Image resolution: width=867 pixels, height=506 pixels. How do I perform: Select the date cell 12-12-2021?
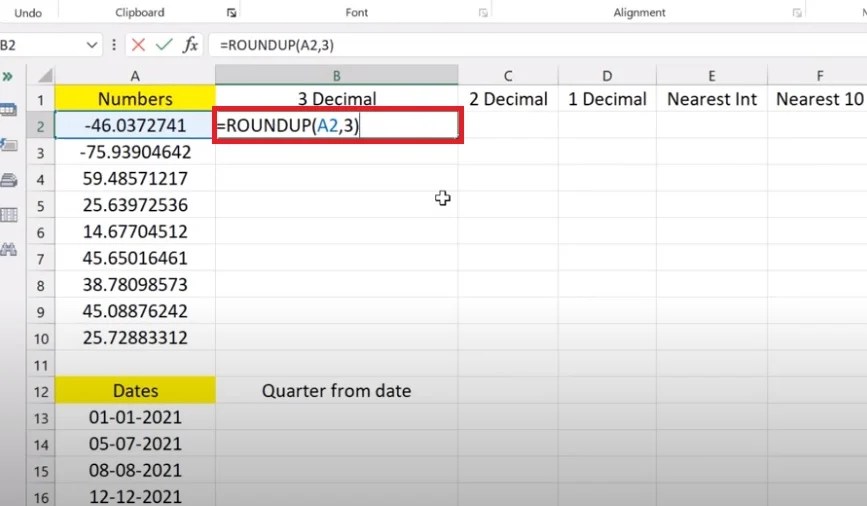click(135, 496)
